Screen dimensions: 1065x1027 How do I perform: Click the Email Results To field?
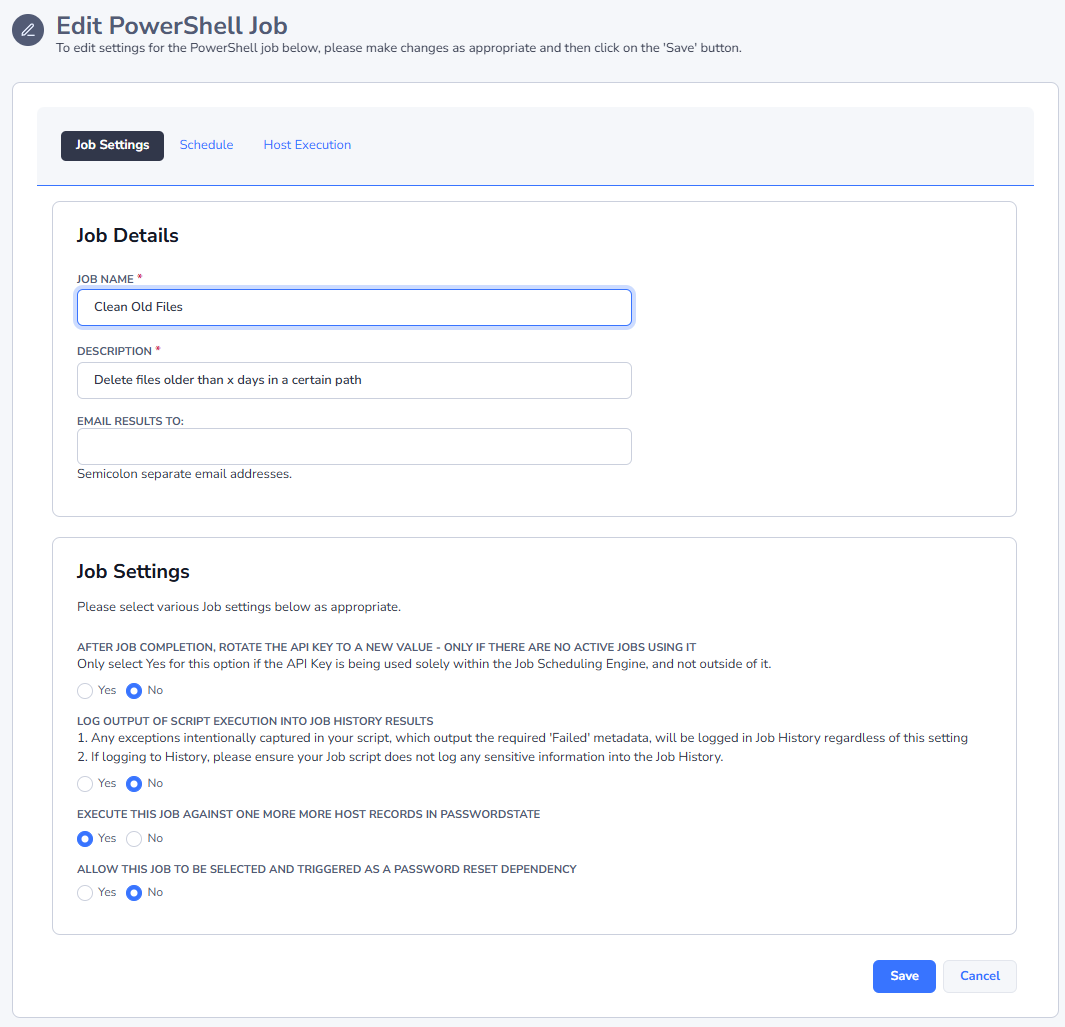point(354,446)
